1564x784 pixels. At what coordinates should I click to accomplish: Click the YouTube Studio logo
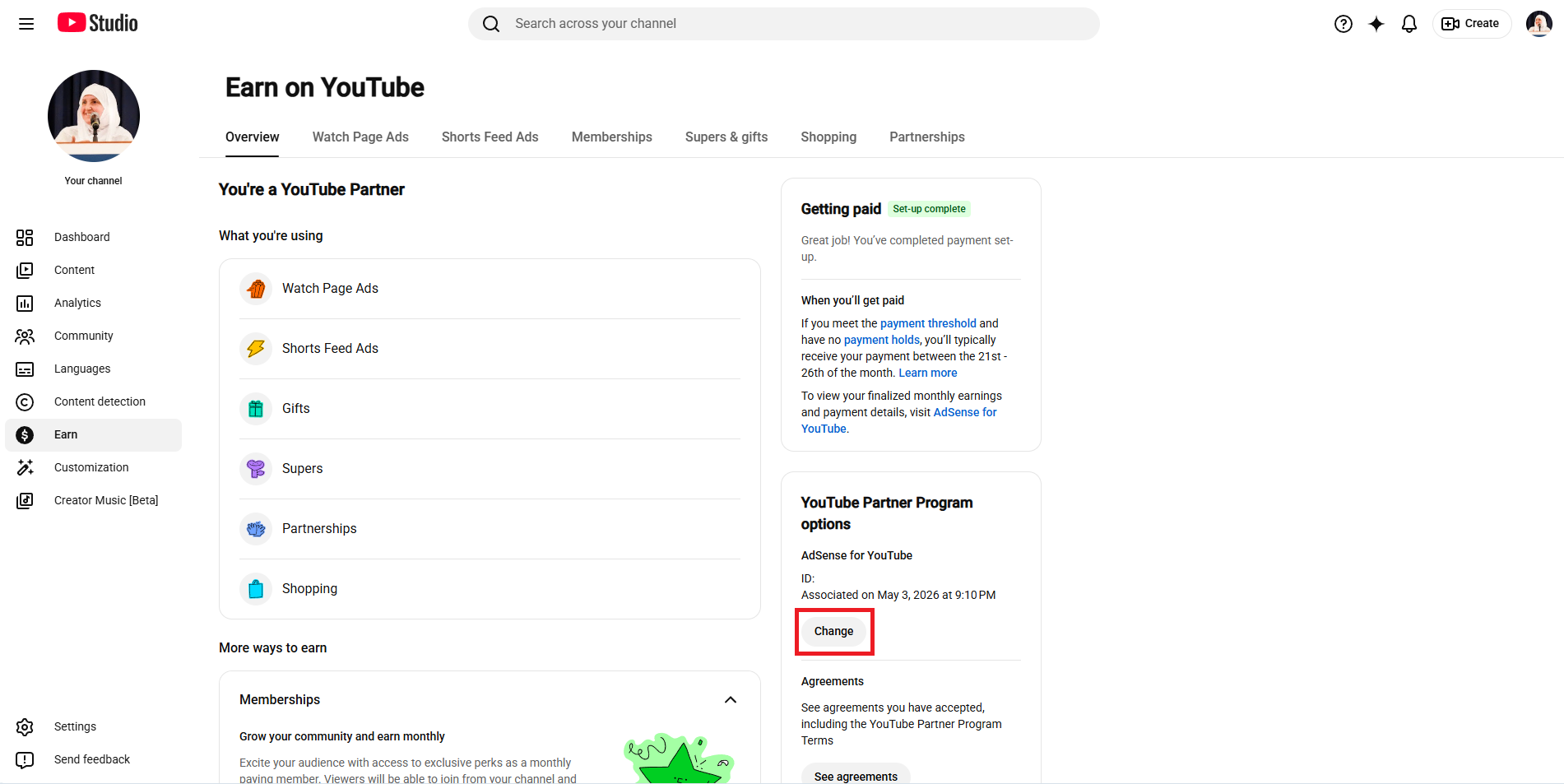[98, 23]
